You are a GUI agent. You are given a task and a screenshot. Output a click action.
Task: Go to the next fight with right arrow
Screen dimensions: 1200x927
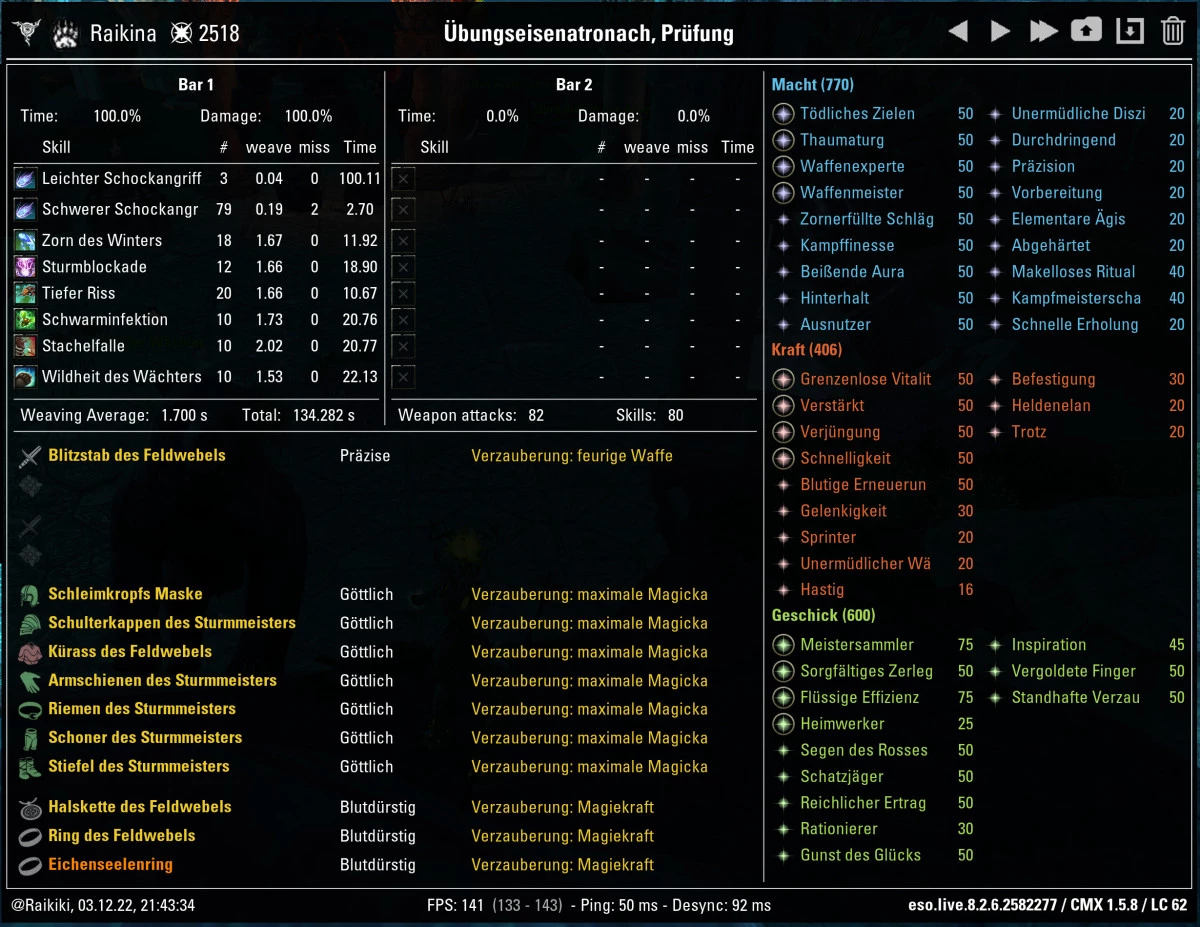pyautogui.click(x=1000, y=32)
